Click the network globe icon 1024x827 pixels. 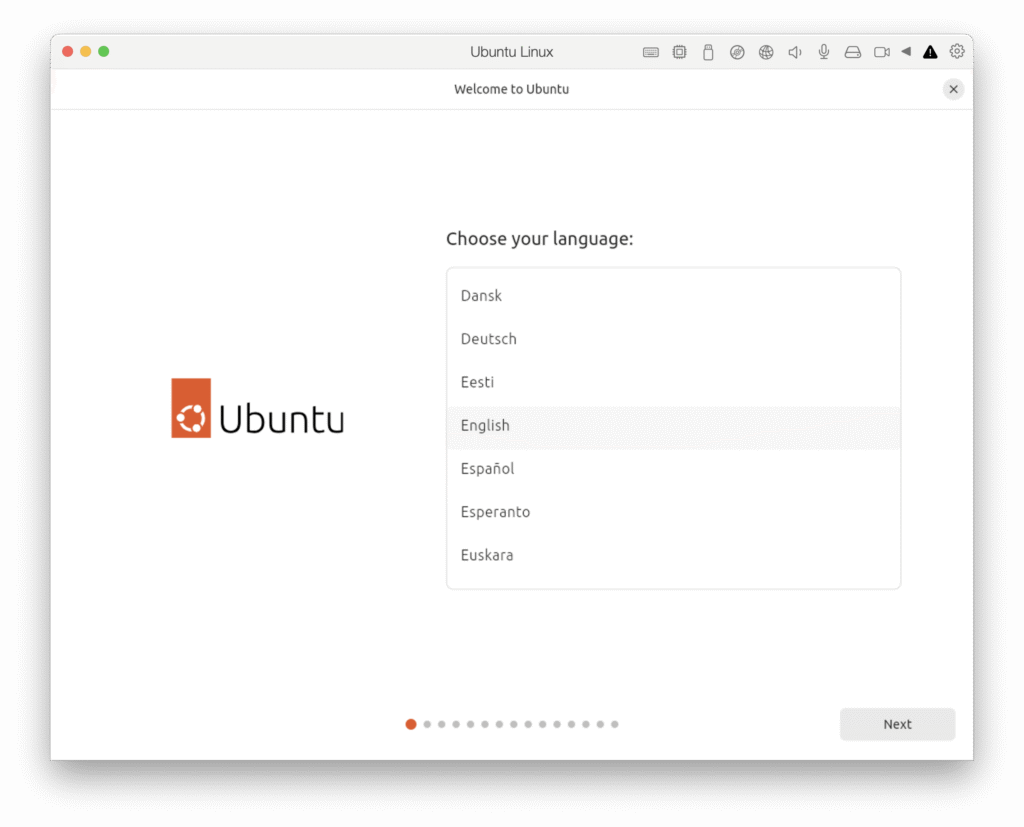click(766, 52)
